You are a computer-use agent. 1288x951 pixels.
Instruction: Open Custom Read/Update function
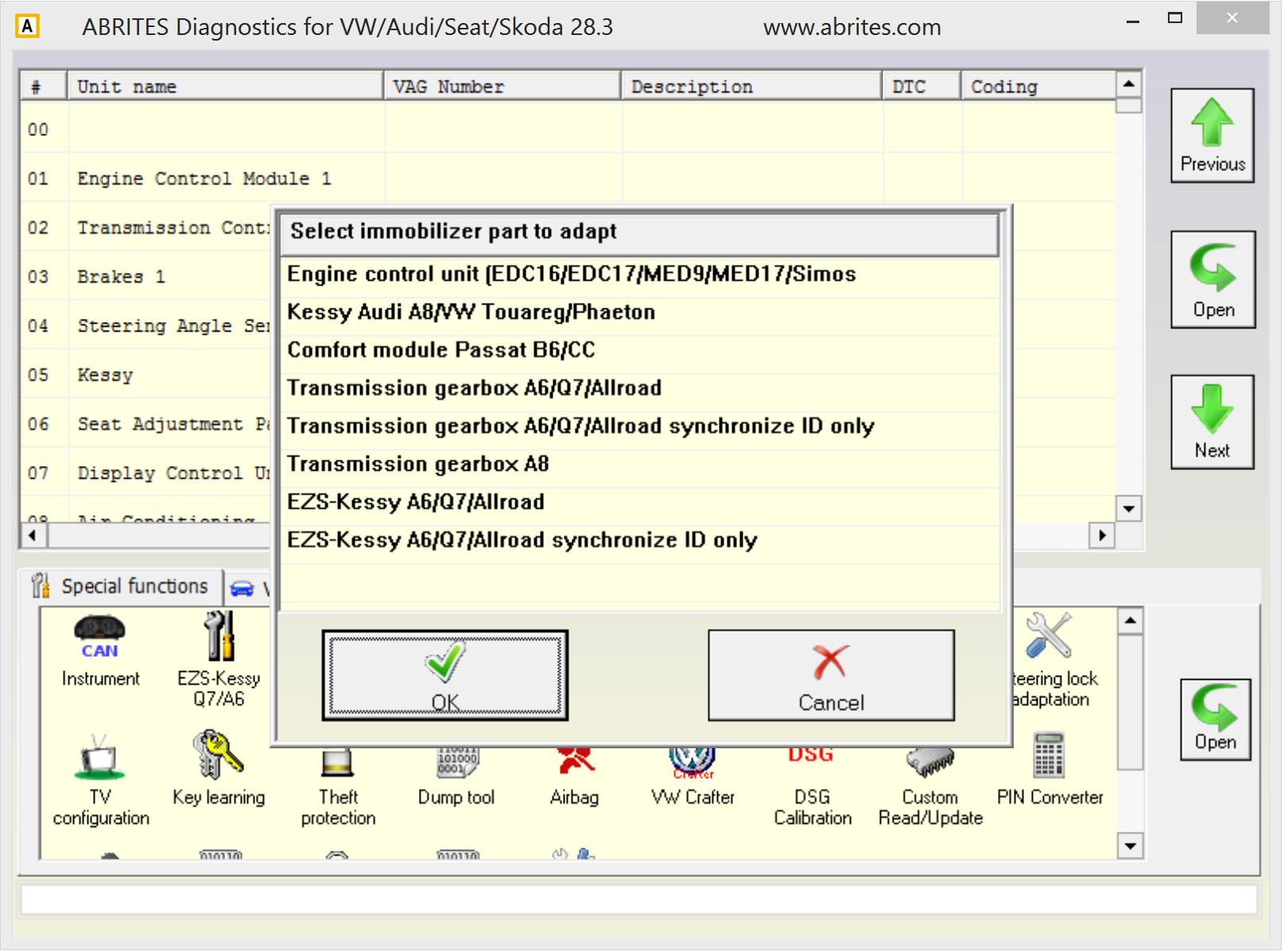(930, 787)
